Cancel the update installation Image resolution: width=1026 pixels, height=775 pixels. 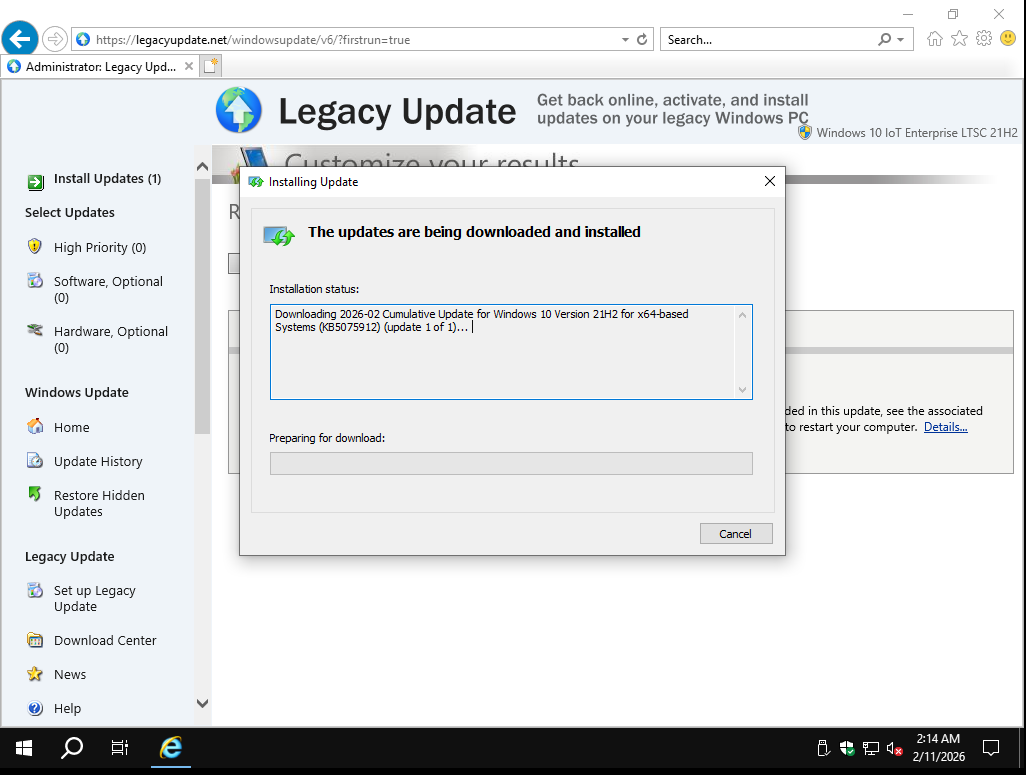click(735, 533)
